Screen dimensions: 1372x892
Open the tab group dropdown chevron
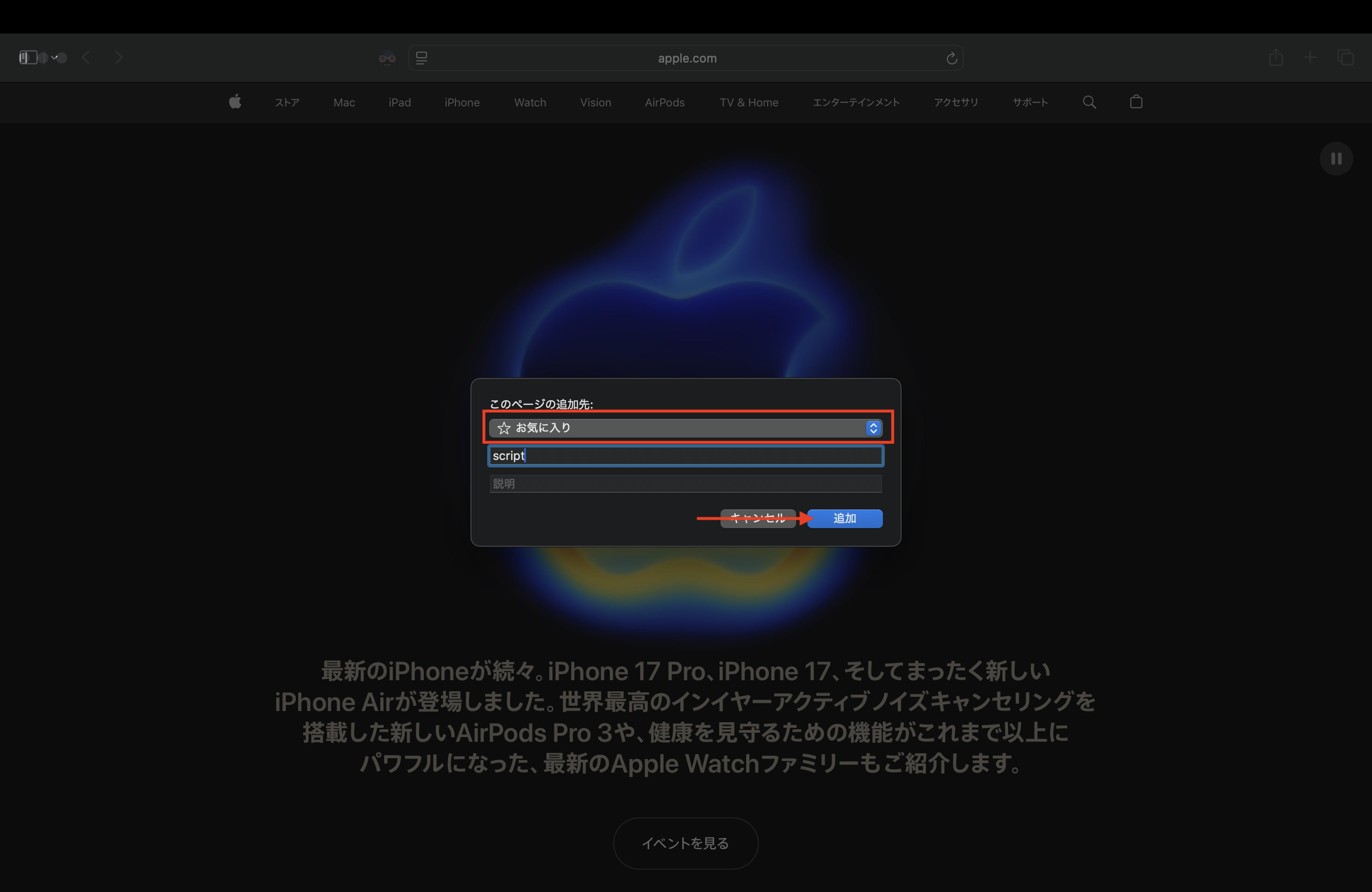pyautogui.click(x=54, y=58)
